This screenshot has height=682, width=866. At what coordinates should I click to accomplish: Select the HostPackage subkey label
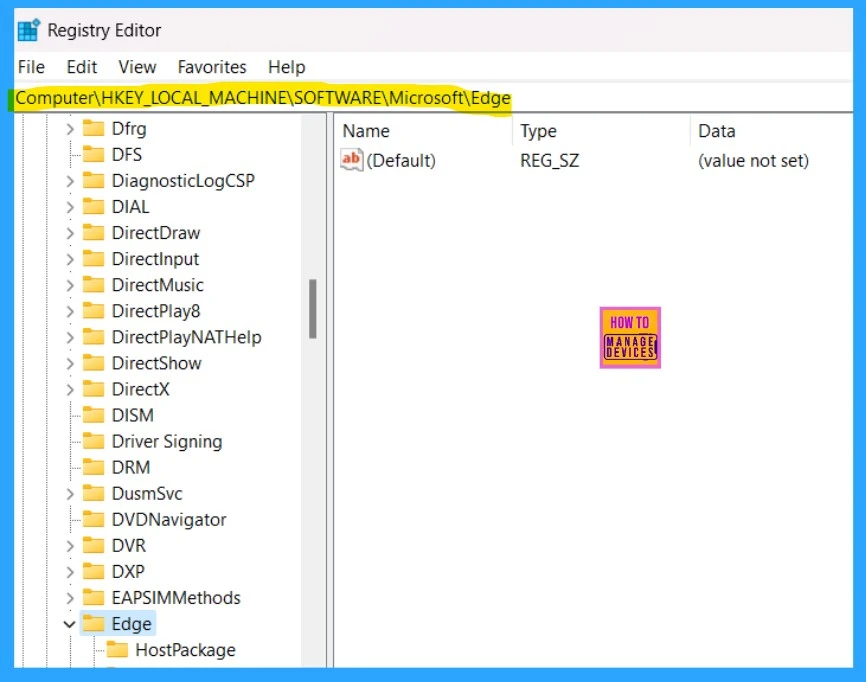coord(186,650)
